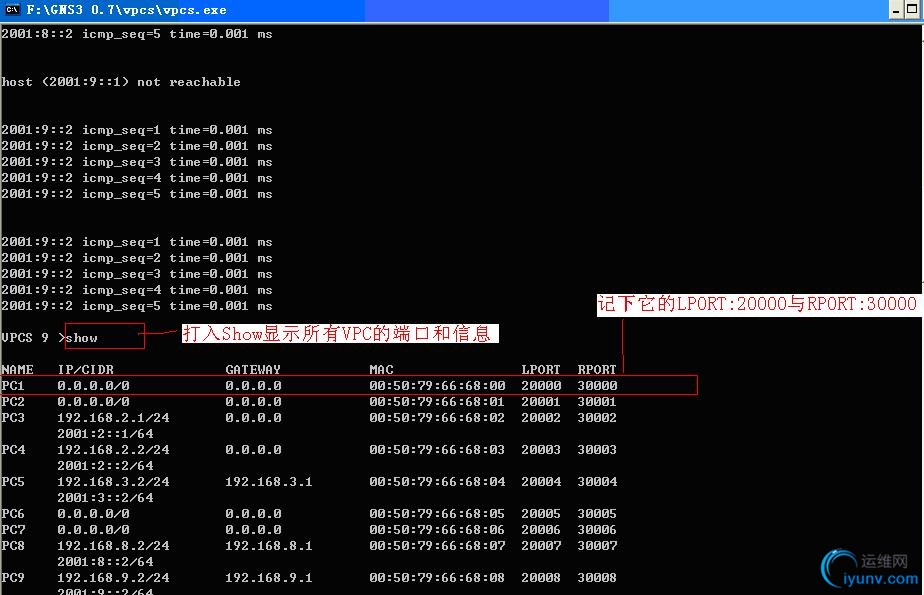Click gateway value 192.168.3.1

[x=269, y=481]
